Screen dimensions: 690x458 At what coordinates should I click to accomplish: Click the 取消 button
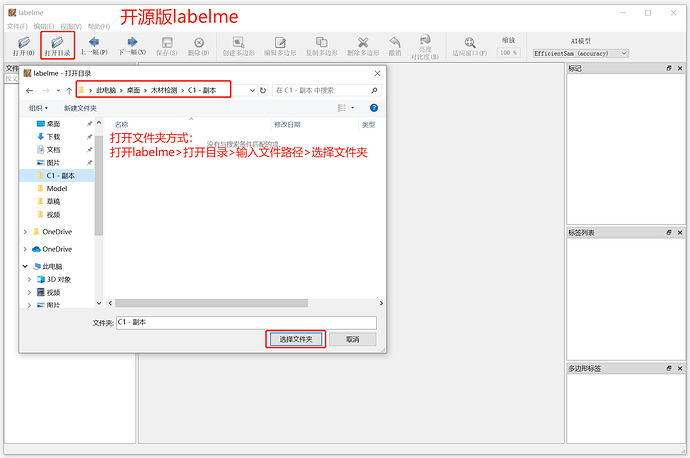click(x=352, y=339)
